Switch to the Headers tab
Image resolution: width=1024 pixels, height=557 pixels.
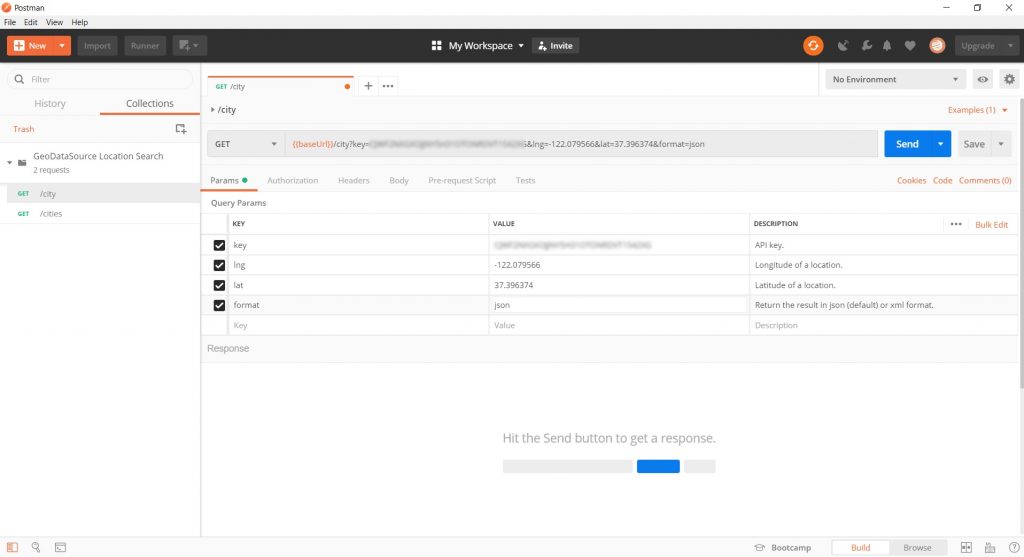[x=353, y=180]
